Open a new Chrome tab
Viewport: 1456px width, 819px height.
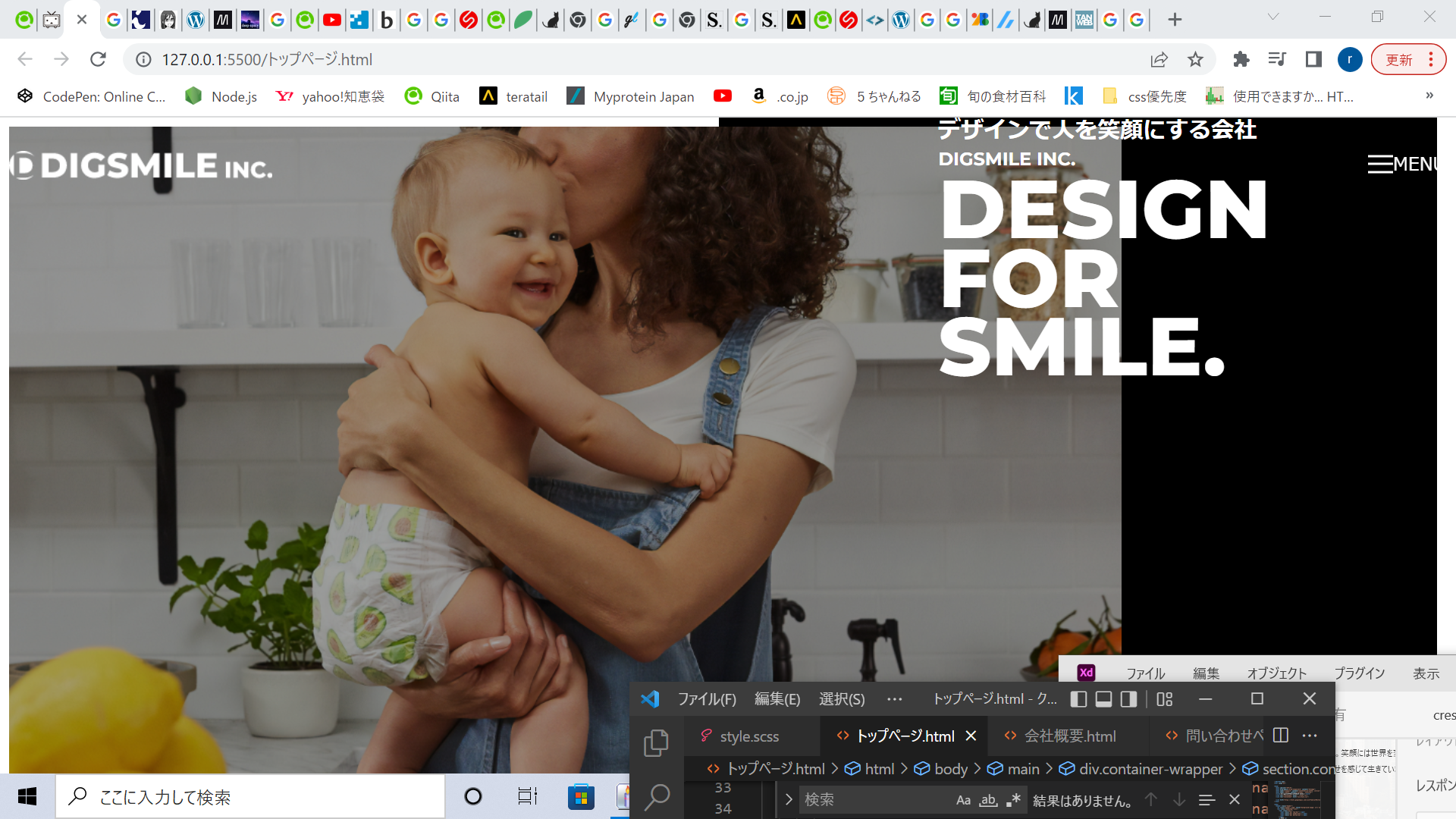[1175, 20]
